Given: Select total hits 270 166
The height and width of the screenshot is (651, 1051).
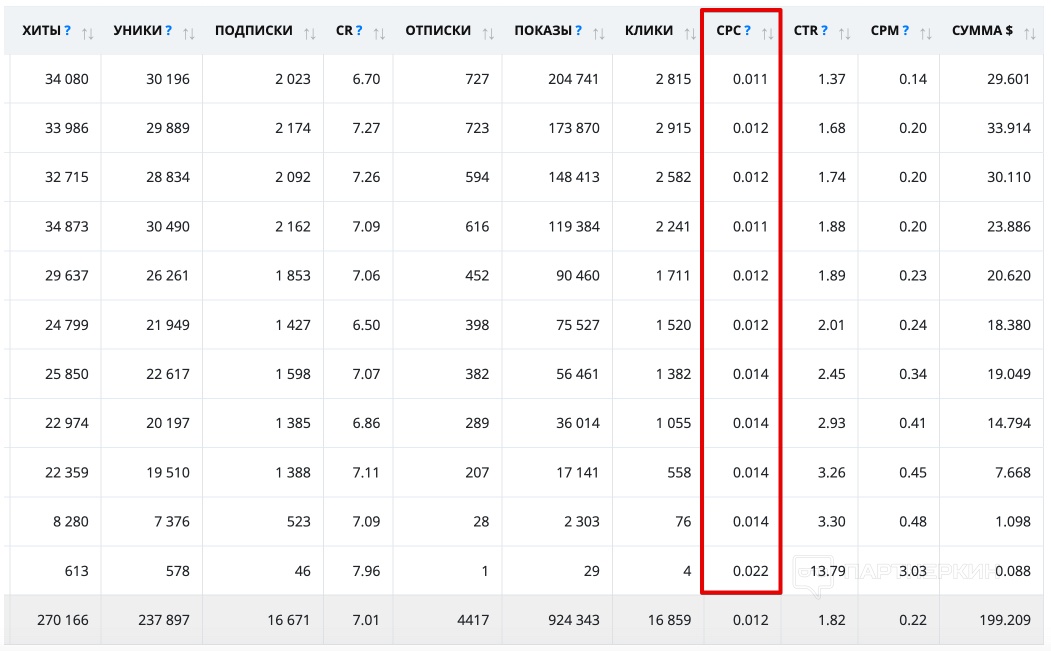Looking at the screenshot, I should (62, 620).
